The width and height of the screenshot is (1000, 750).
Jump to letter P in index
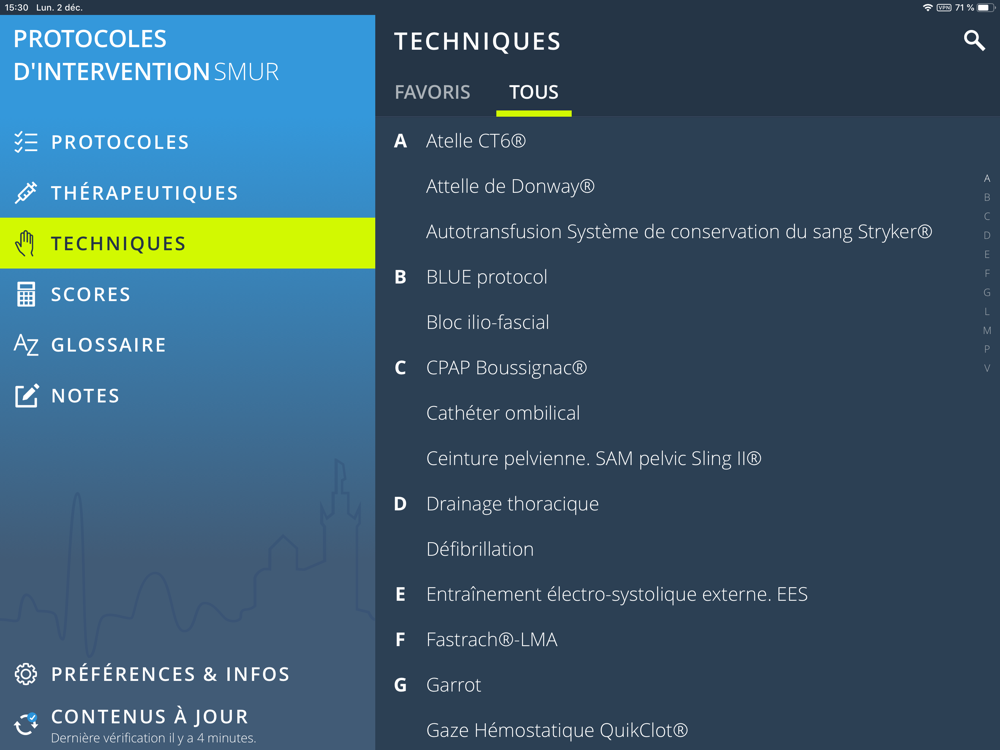tap(987, 349)
